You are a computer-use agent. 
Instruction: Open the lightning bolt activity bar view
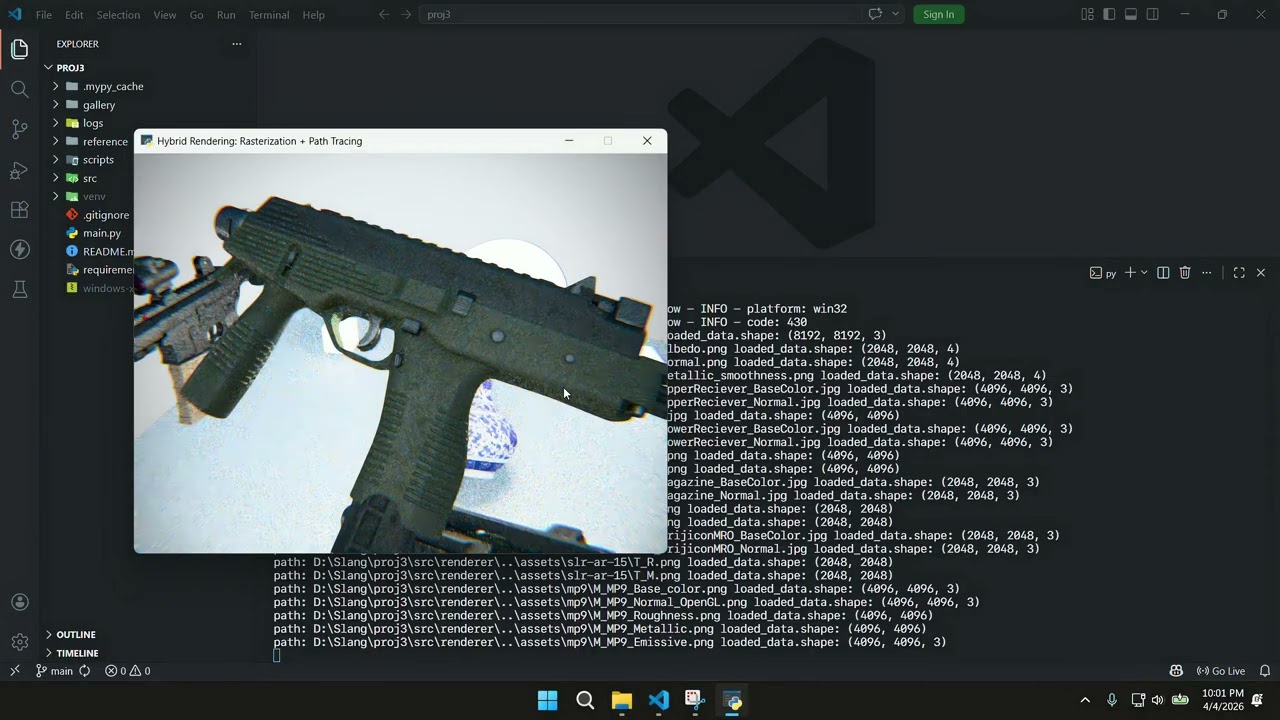[19, 249]
